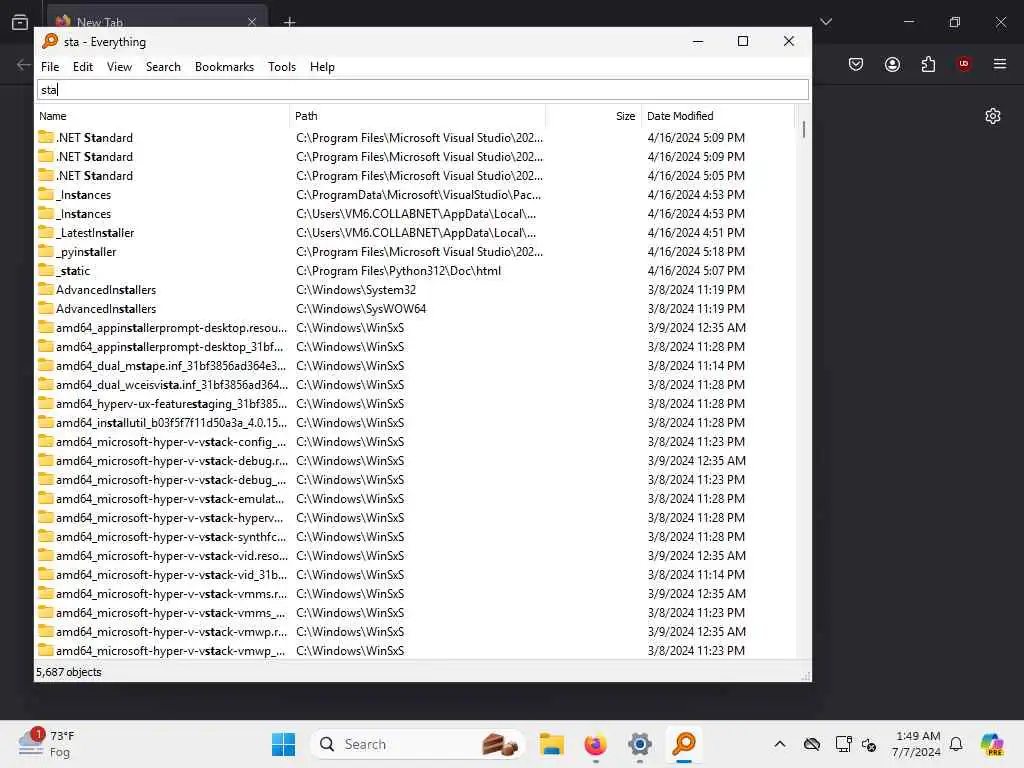
Task: Select the _pyinstaller folder icon
Action: [x=46, y=251]
